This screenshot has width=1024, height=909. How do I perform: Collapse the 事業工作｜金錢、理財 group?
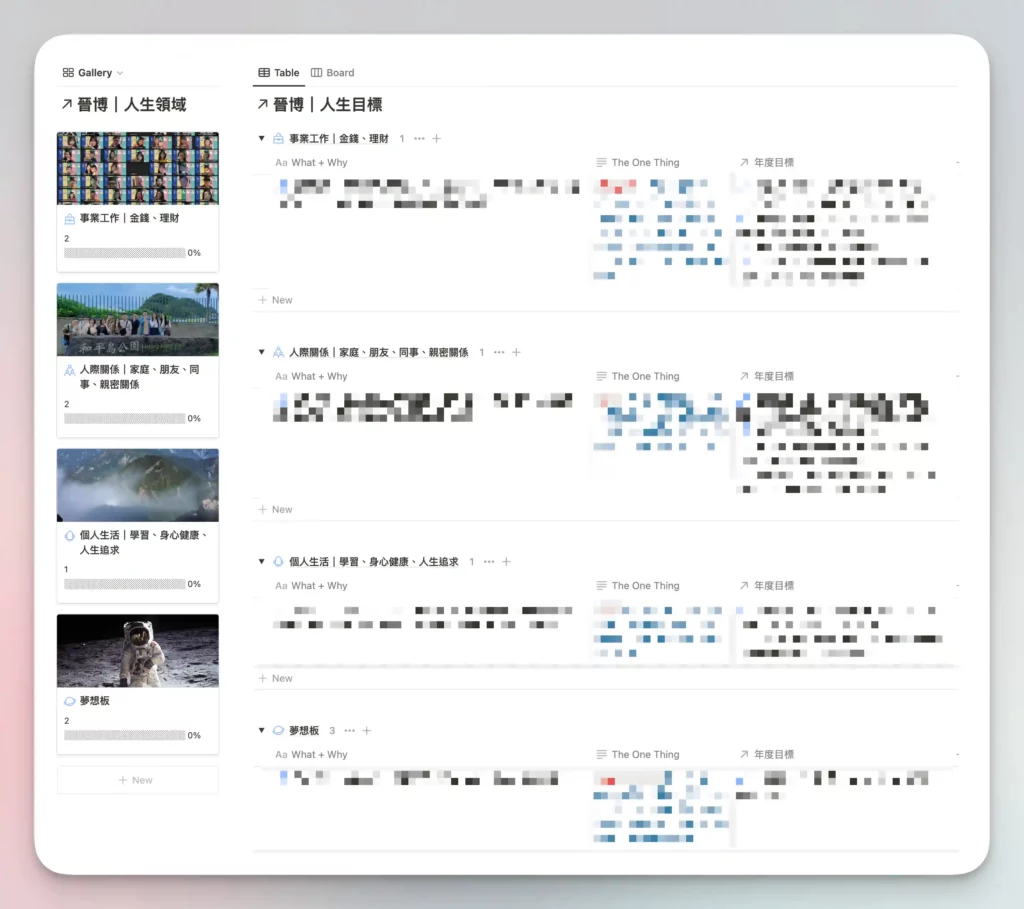(261, 138)
